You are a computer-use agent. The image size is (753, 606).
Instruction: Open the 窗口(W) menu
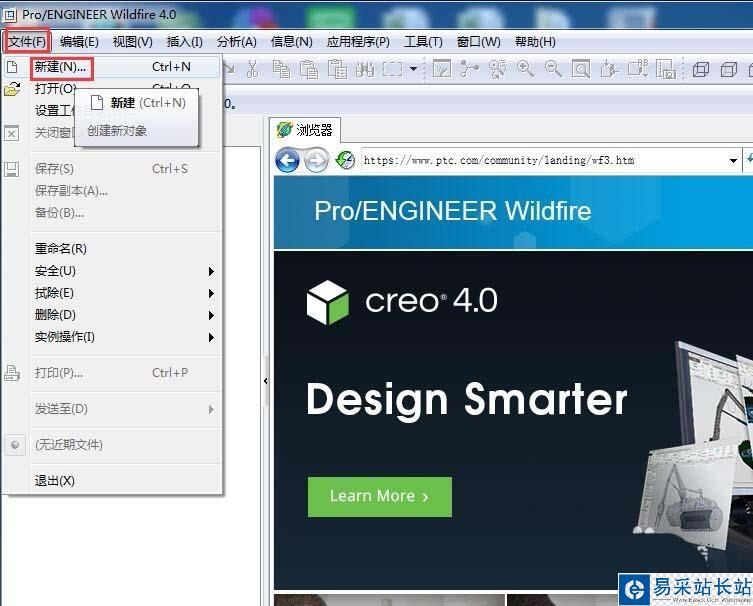click(x=478, y=42)
